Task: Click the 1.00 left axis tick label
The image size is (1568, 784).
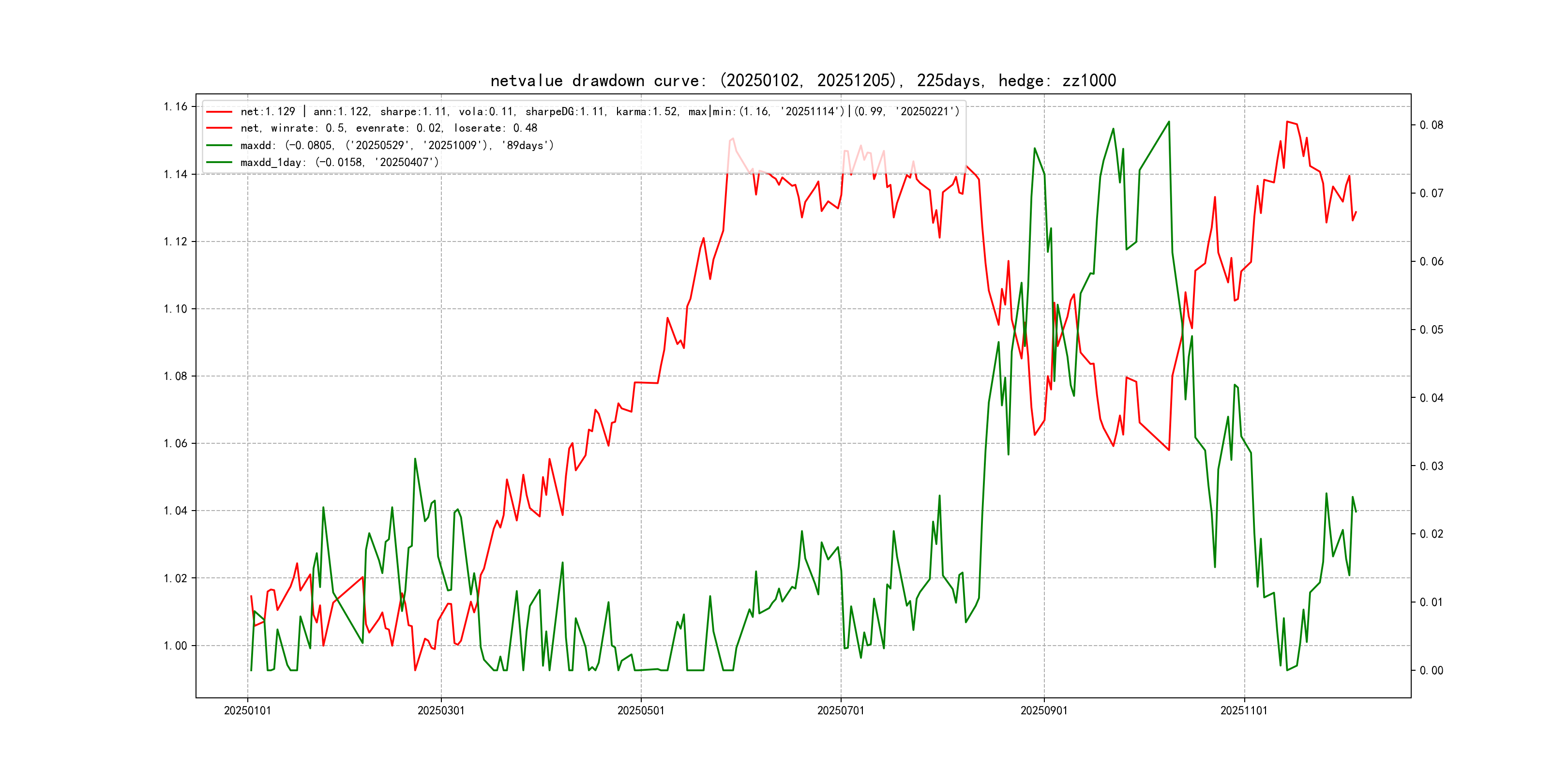Action: [175, 646]
